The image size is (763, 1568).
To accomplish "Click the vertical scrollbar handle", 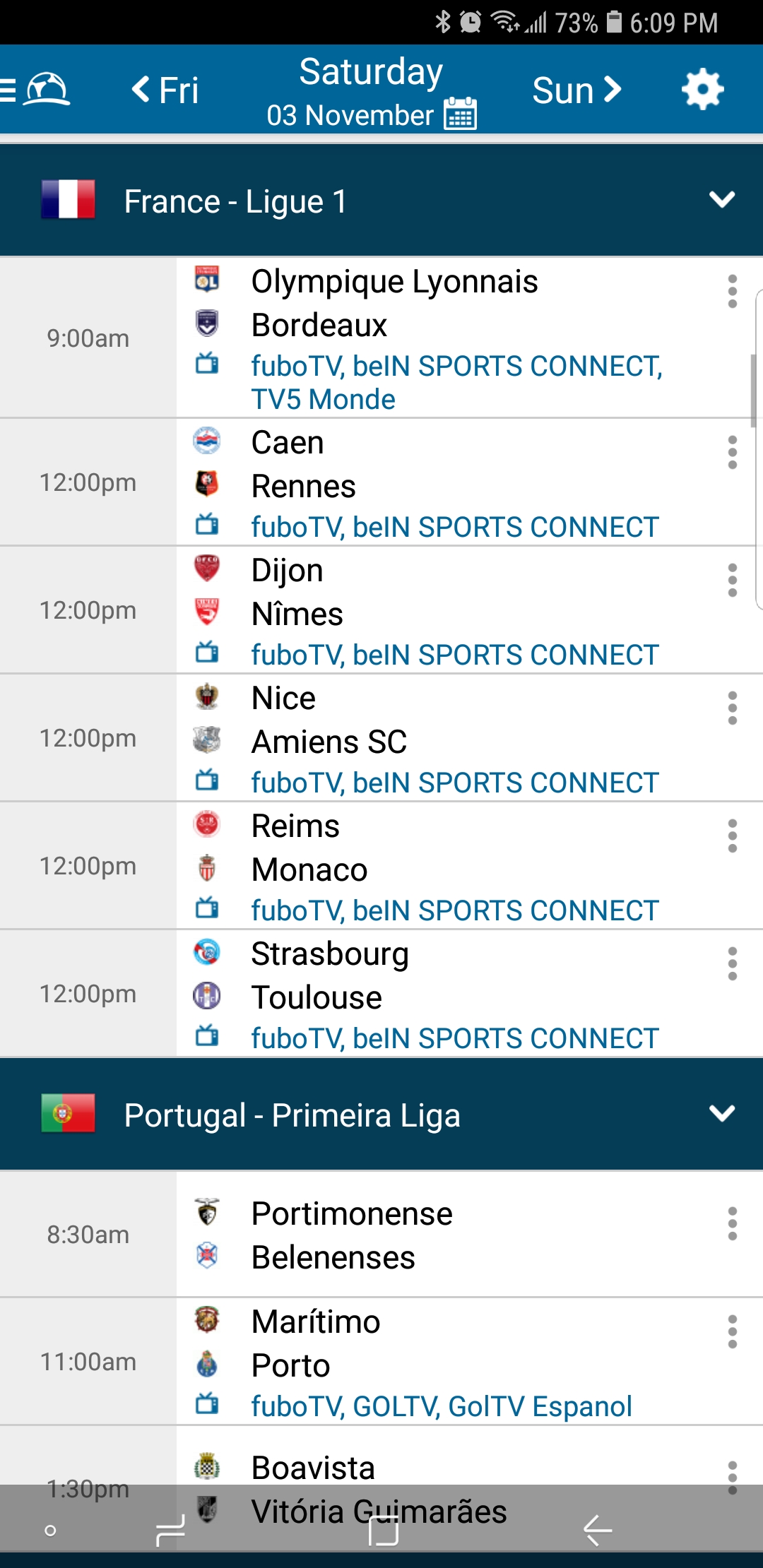I will [753, 390].
